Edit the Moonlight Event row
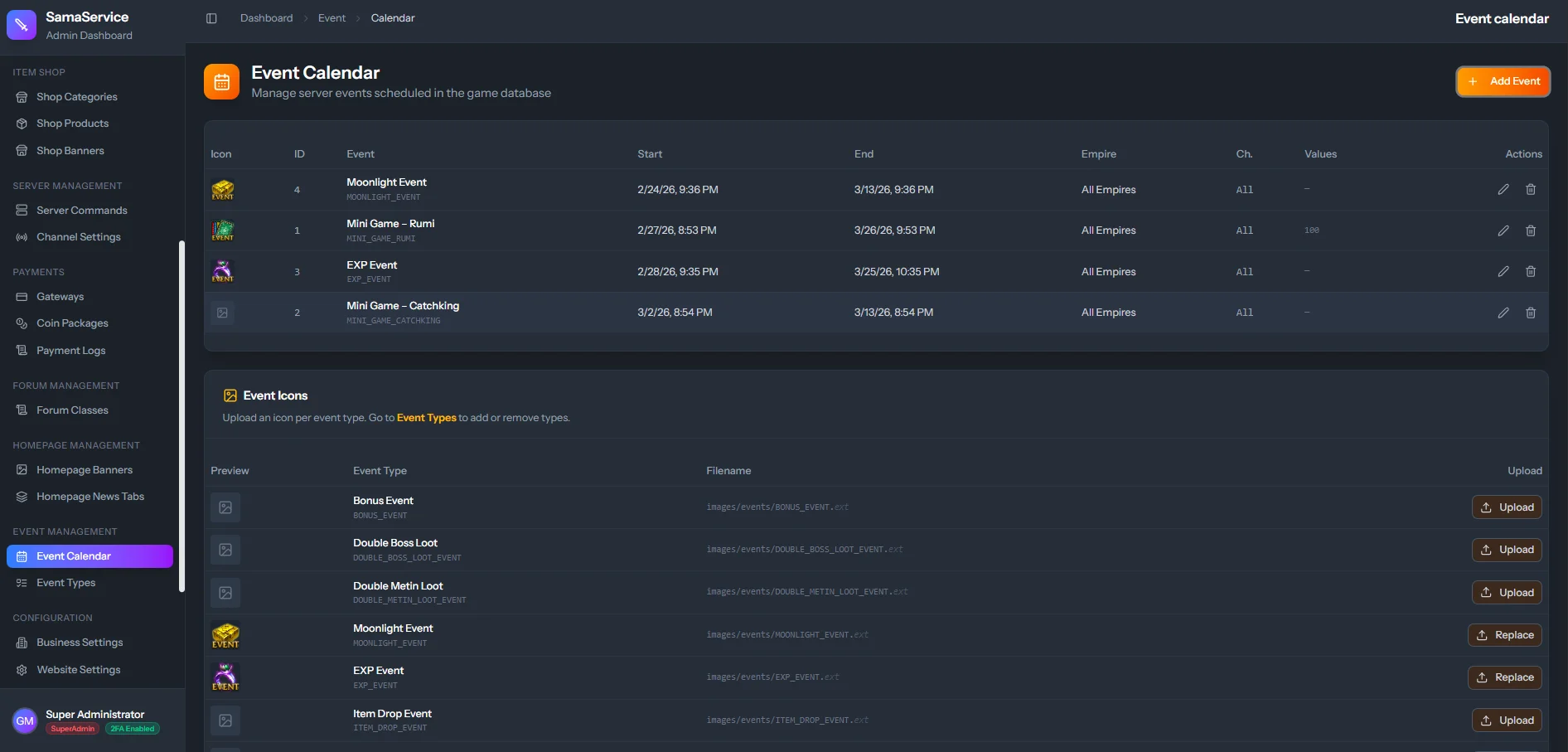Viewport: 1568px width, 752px height. pyautogui.click(x=1503, y=190)
